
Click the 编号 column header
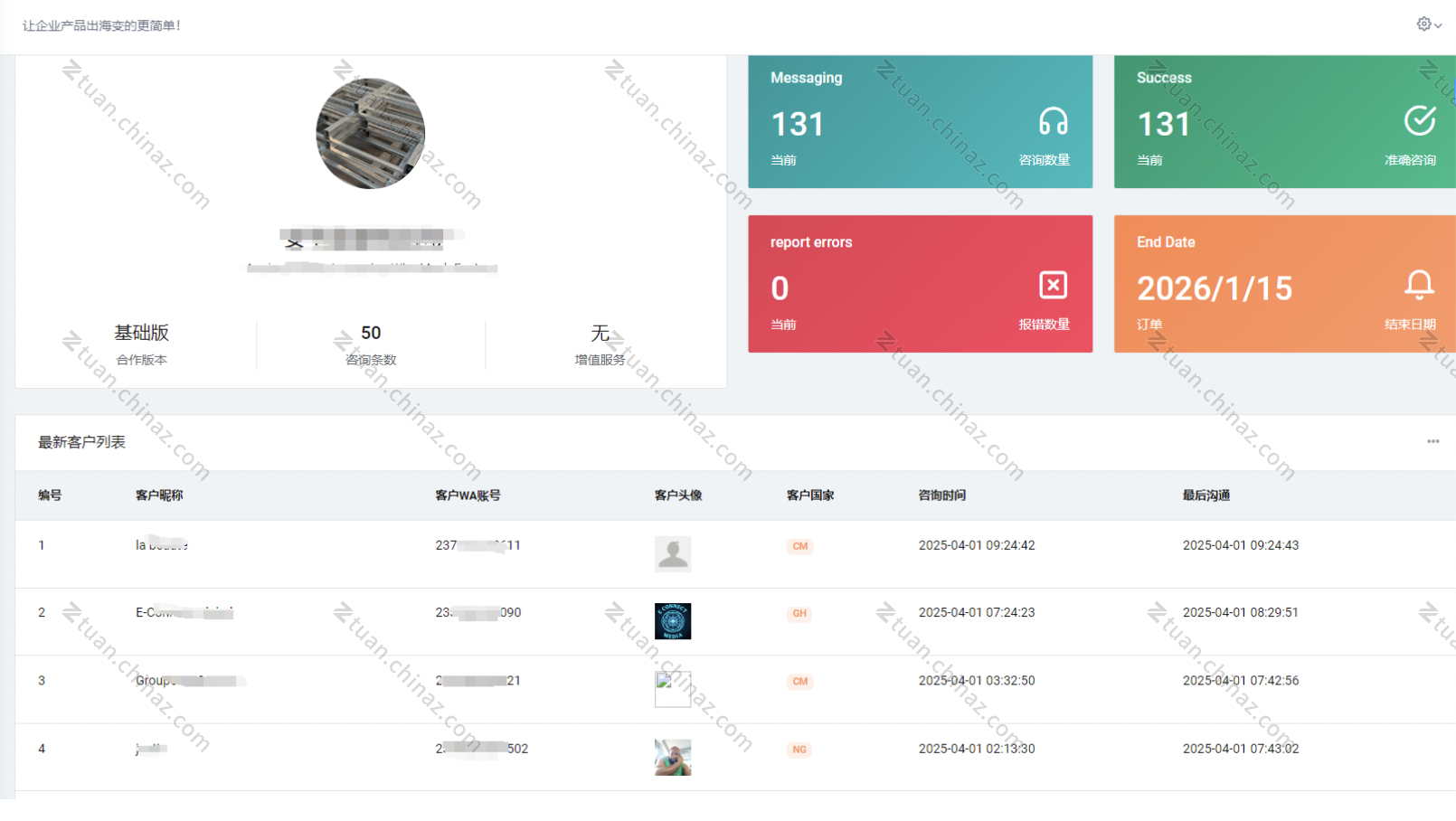(x=50, y=495)
